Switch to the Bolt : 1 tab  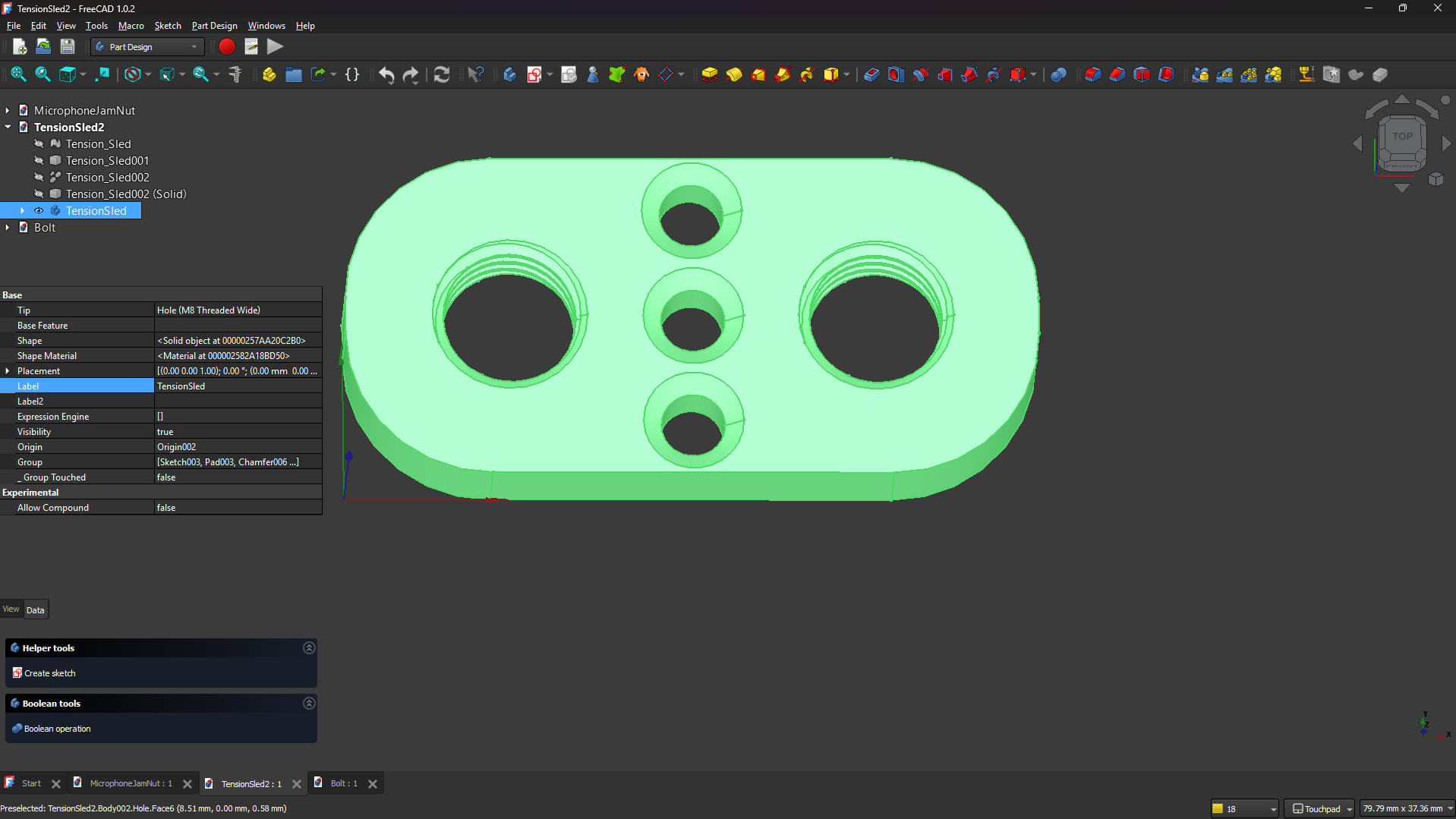click(x=343, y=783)
